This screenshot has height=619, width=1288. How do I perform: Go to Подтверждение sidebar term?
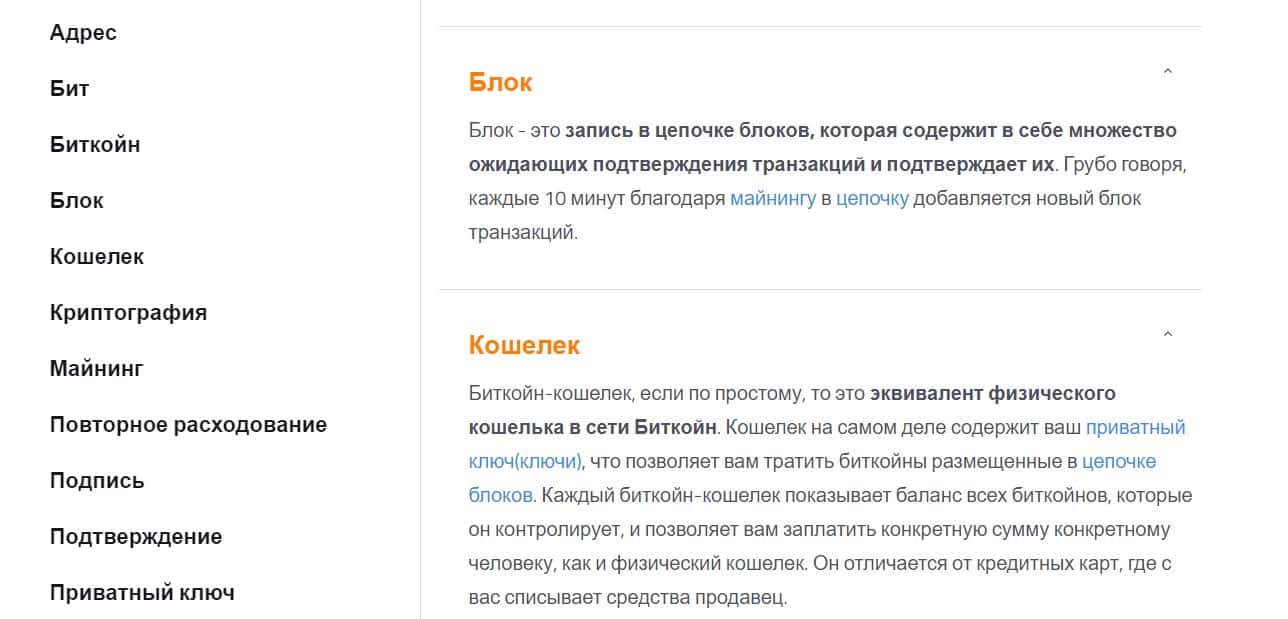(x=136, y=537)
